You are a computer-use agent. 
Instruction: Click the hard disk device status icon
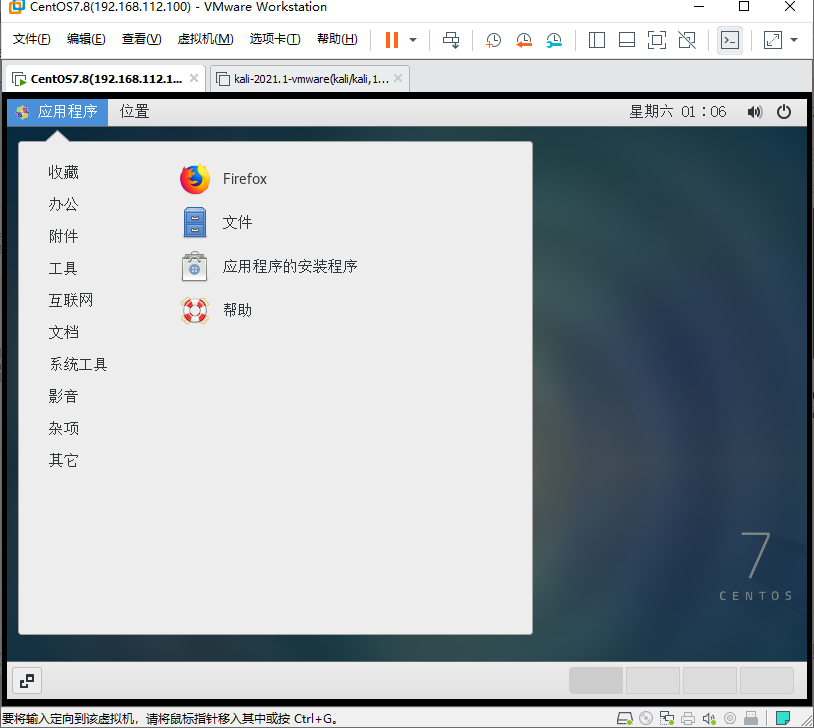point(625,719)
